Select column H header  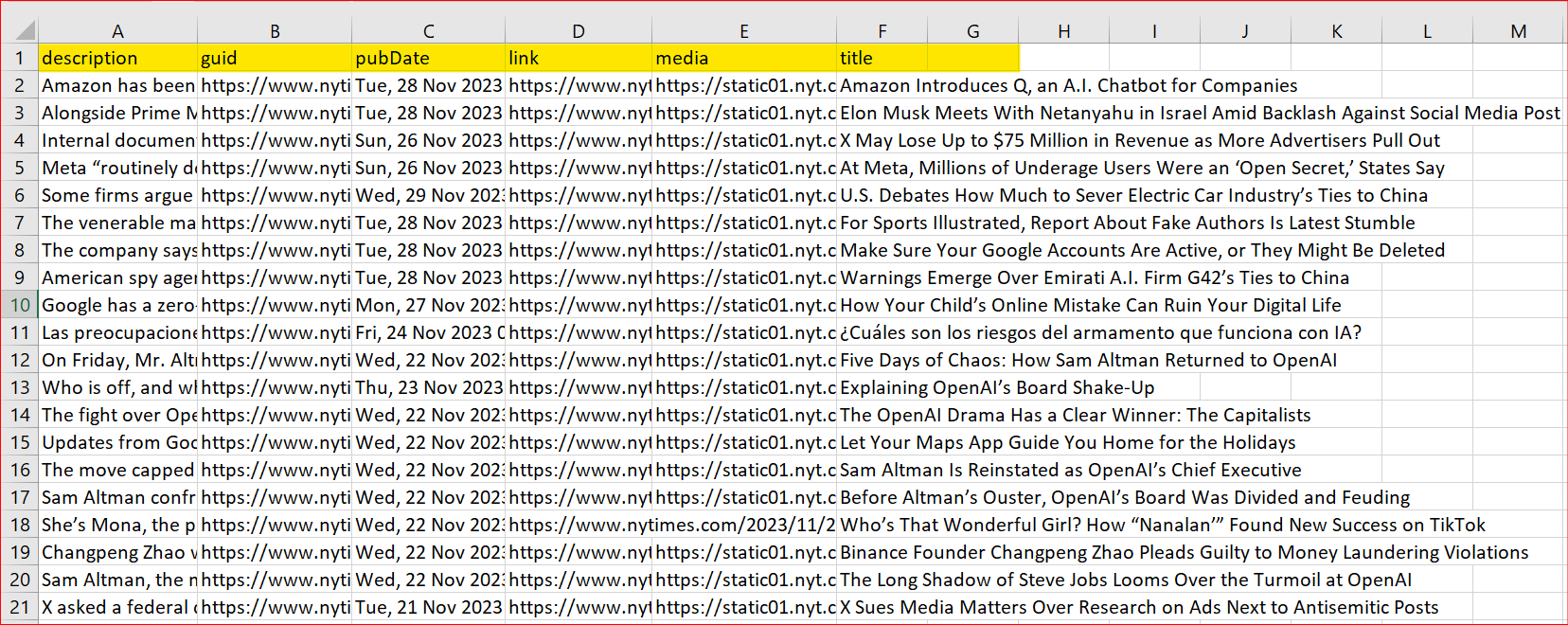click(1064, 31)
